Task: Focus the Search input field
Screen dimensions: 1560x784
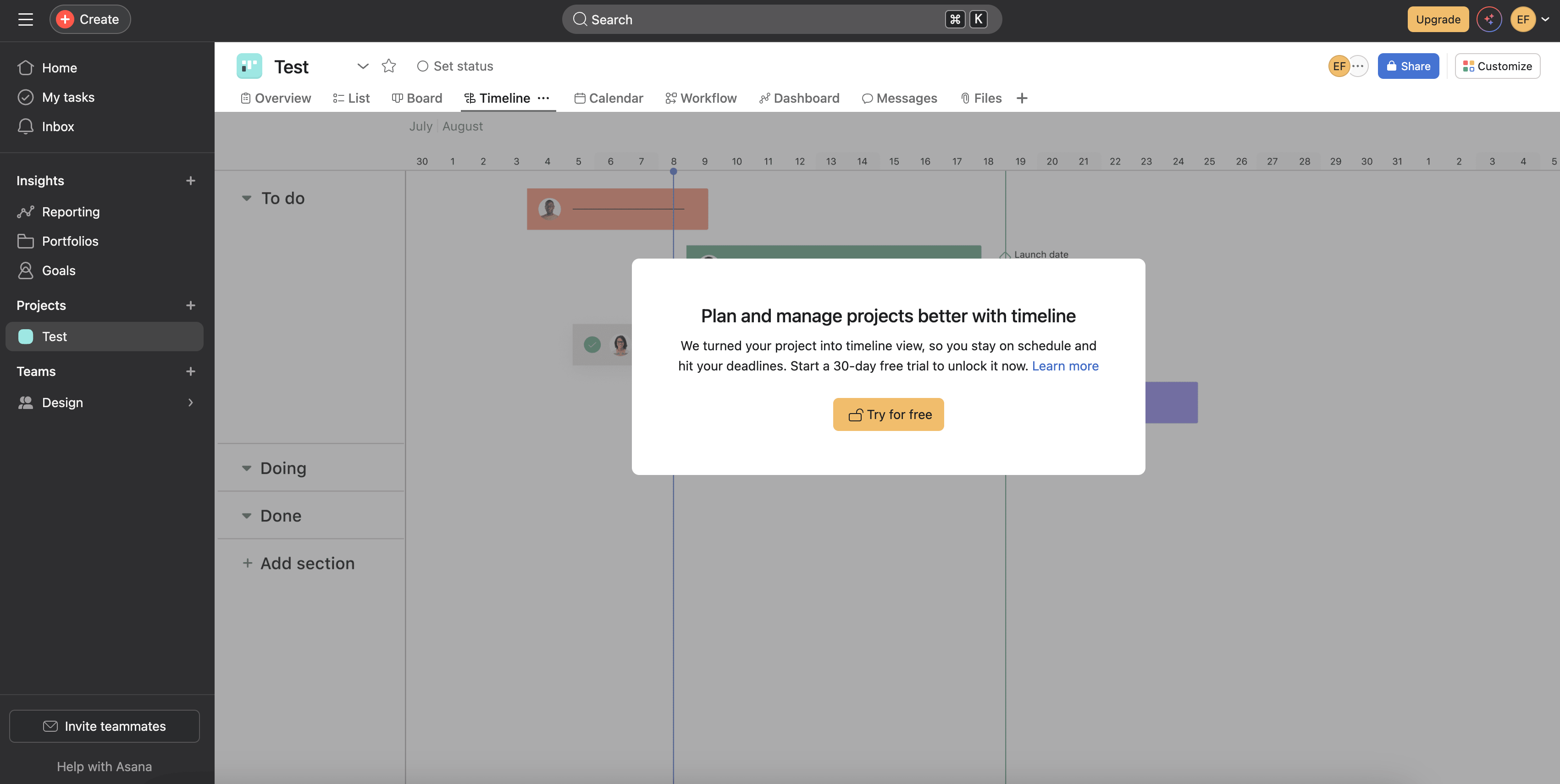Action: (x=781, y=19)
